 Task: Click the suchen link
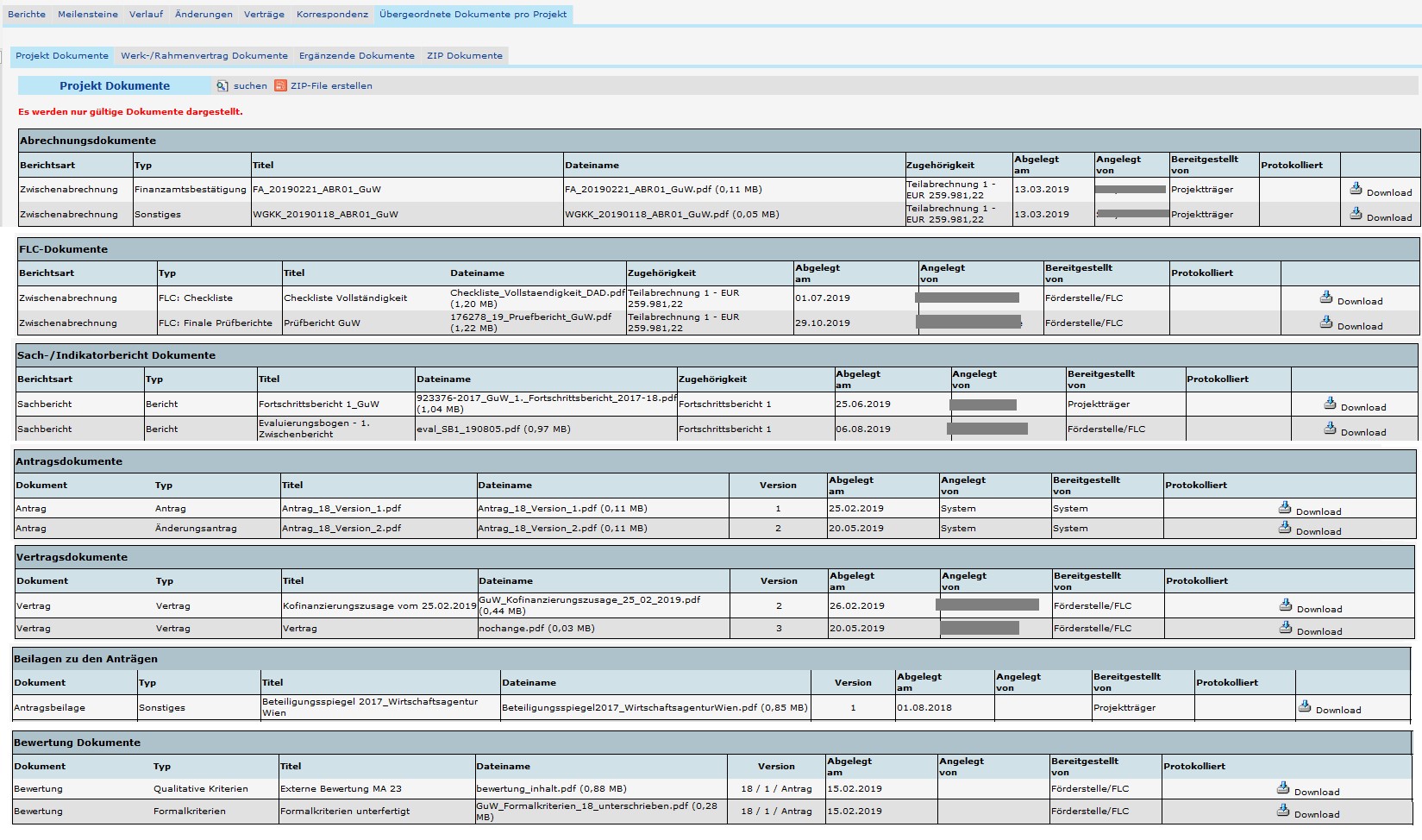tap(250, 86)
